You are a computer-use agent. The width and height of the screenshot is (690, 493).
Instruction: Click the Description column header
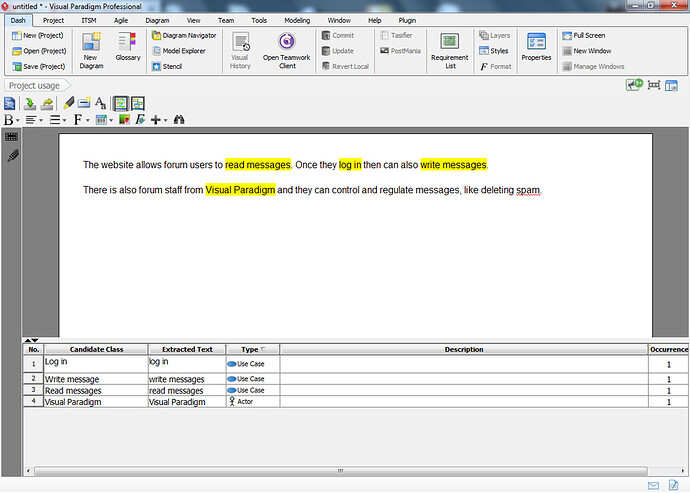coord(464,349)
